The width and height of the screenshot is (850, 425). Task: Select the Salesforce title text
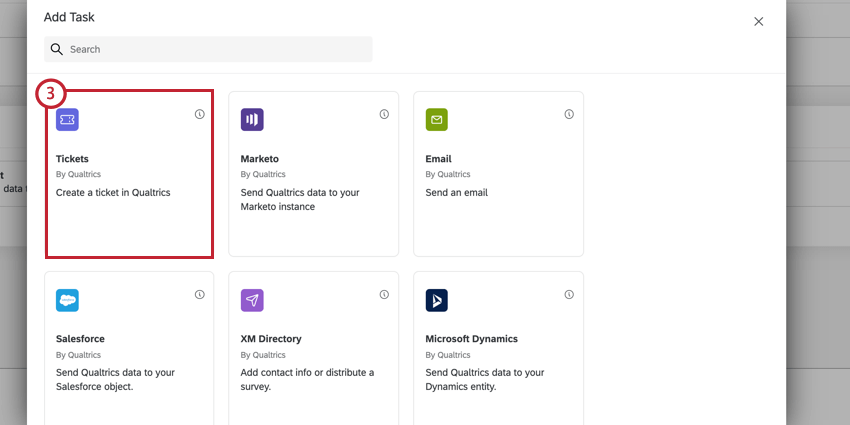80,339
